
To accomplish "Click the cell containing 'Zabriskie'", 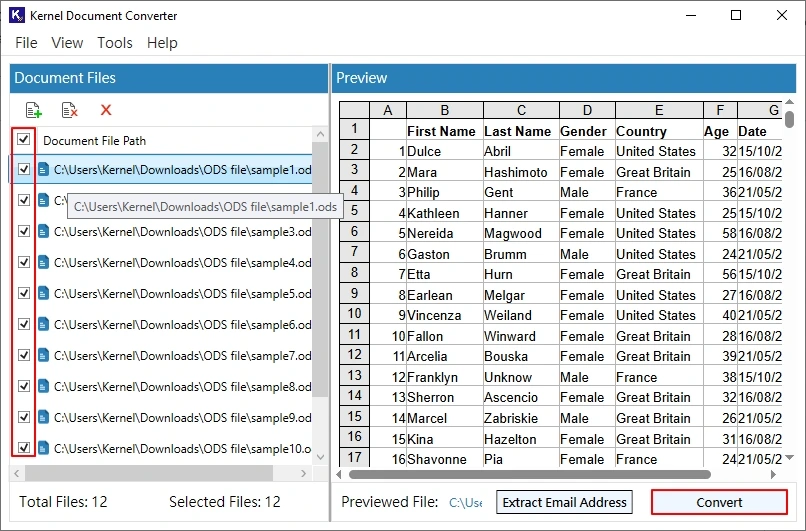I will click(x=521, y=418).
